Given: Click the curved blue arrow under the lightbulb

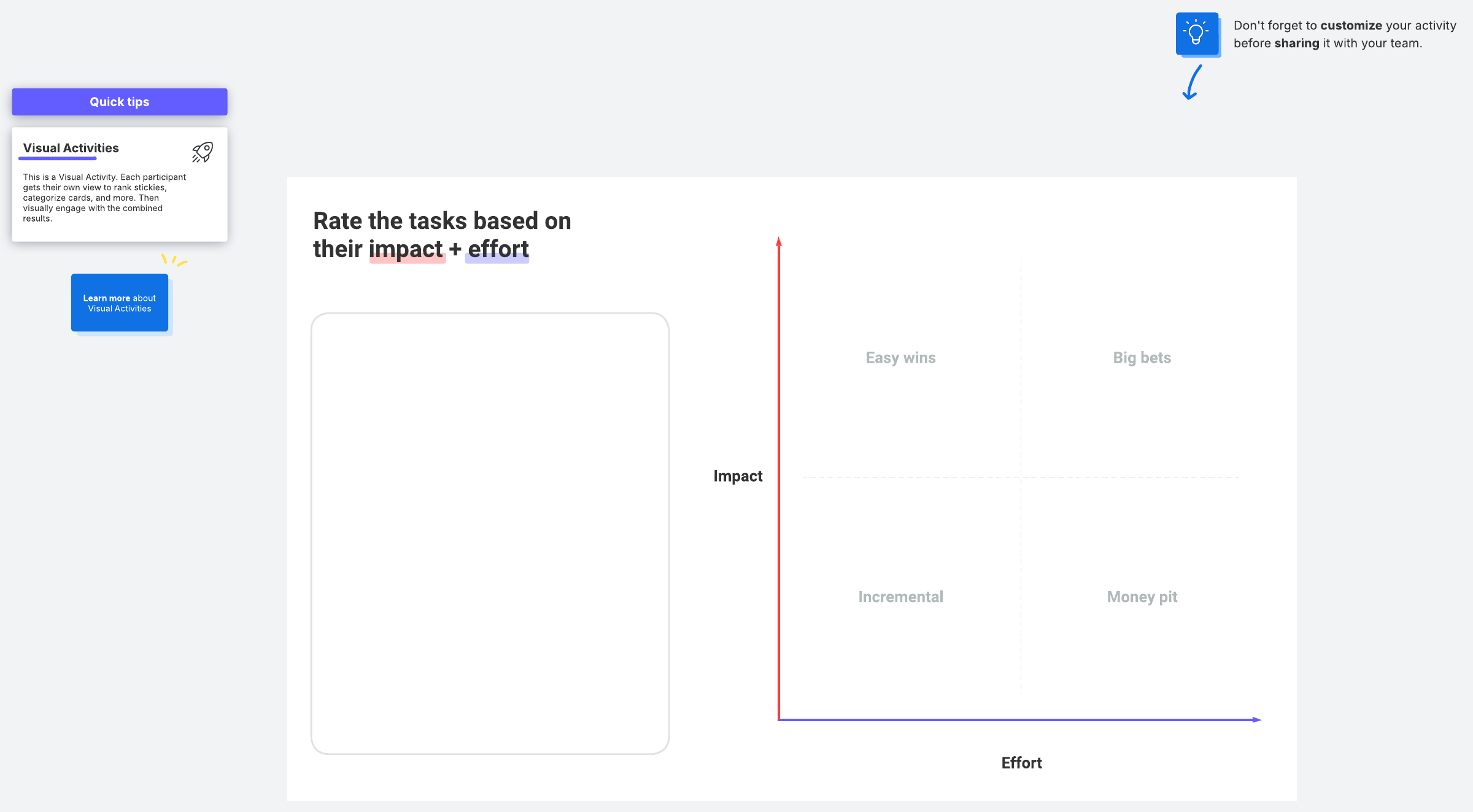Looking at the screenshot, I should [x=1192, y=83].
